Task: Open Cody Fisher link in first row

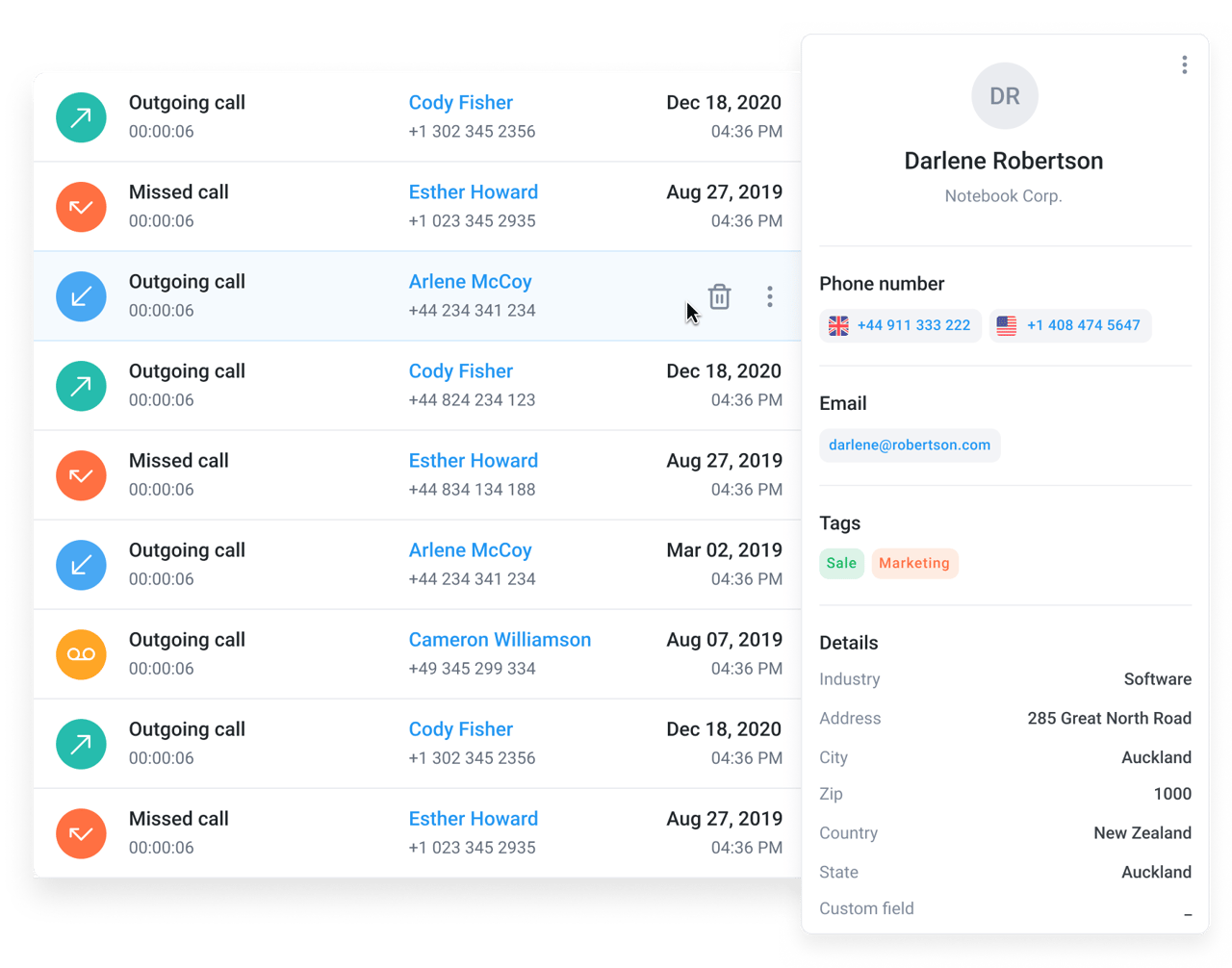Action: pyautogui.click(x=460, y=103)
